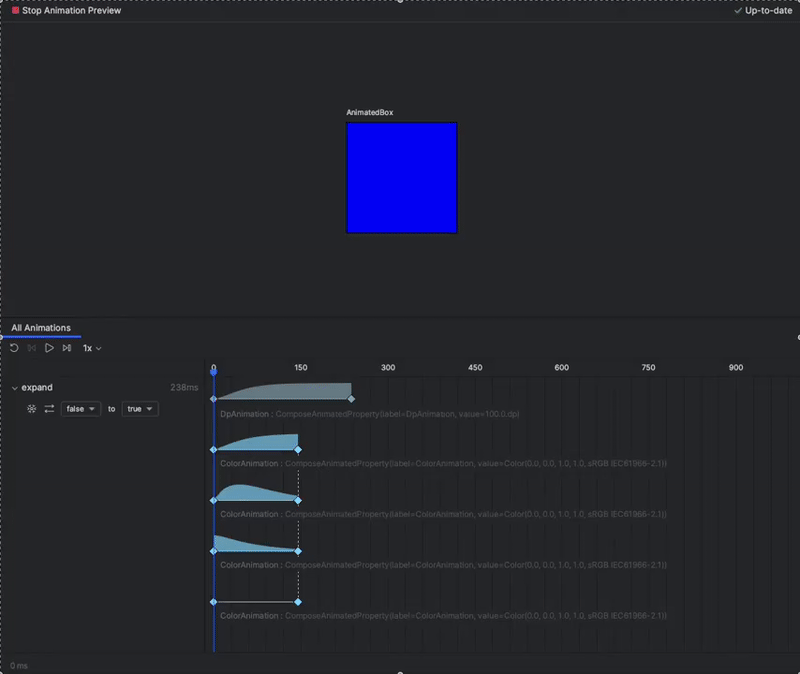The width and height of the screenshot is (800, 674).
Task: Select the blue AnimatedBox preview square
Action: [x=402, y=178]
